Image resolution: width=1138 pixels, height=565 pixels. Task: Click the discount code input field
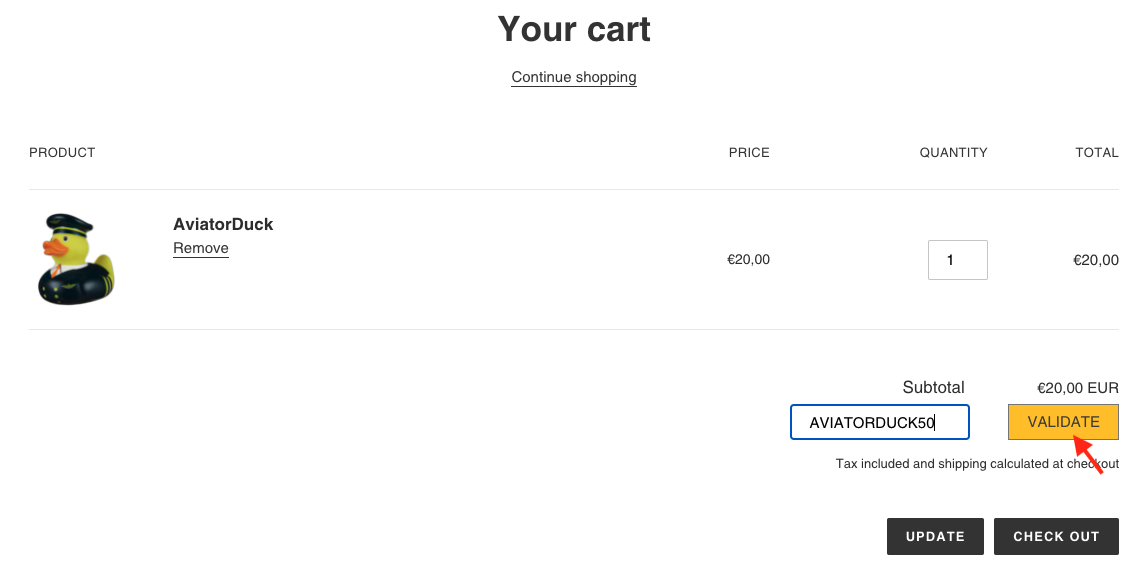click(x=880, y=422)
